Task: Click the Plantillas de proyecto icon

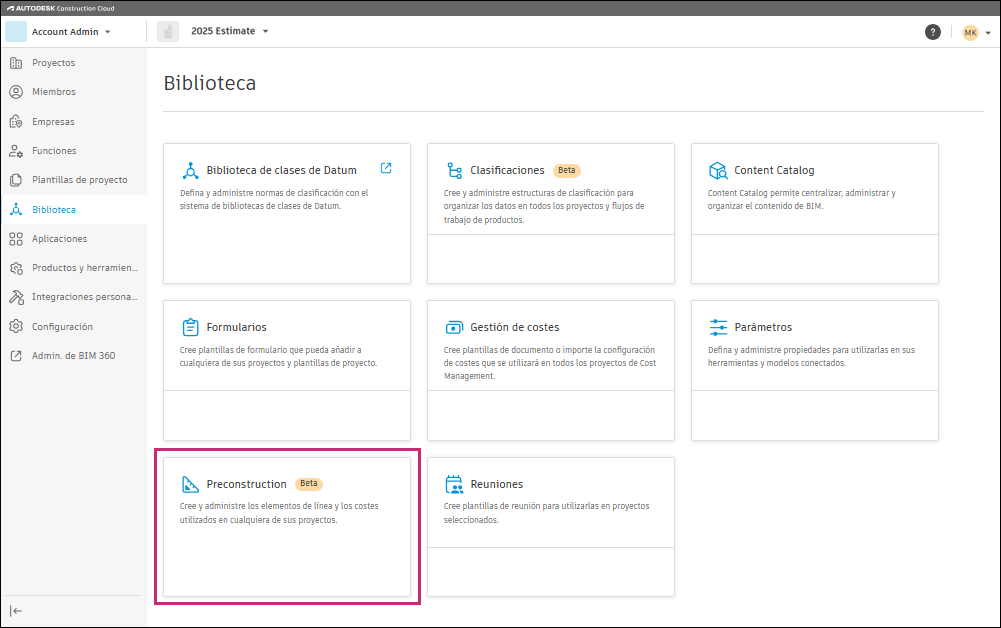Action: point(16,180)
